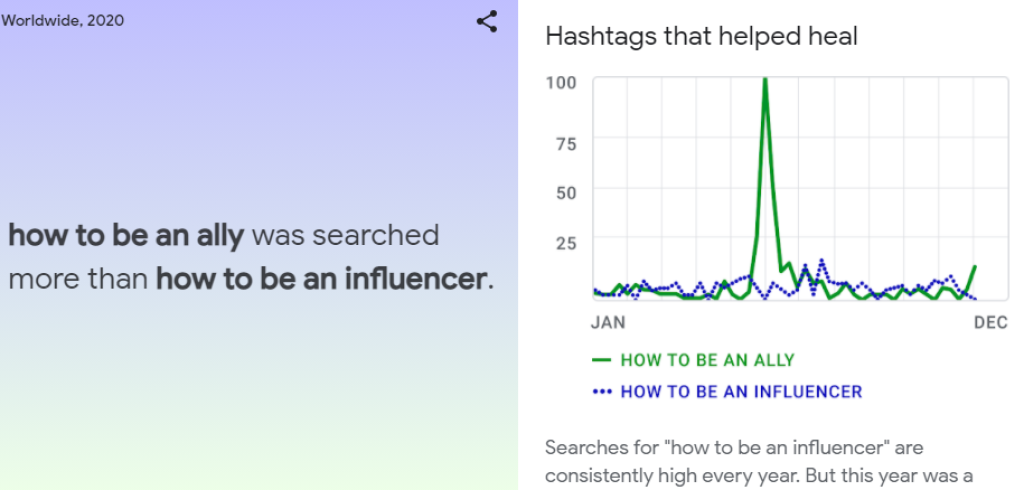Click the words was searched
The height and width of the screenshot is (490, 1024).
pyautogui.click(x=345, y=235)
